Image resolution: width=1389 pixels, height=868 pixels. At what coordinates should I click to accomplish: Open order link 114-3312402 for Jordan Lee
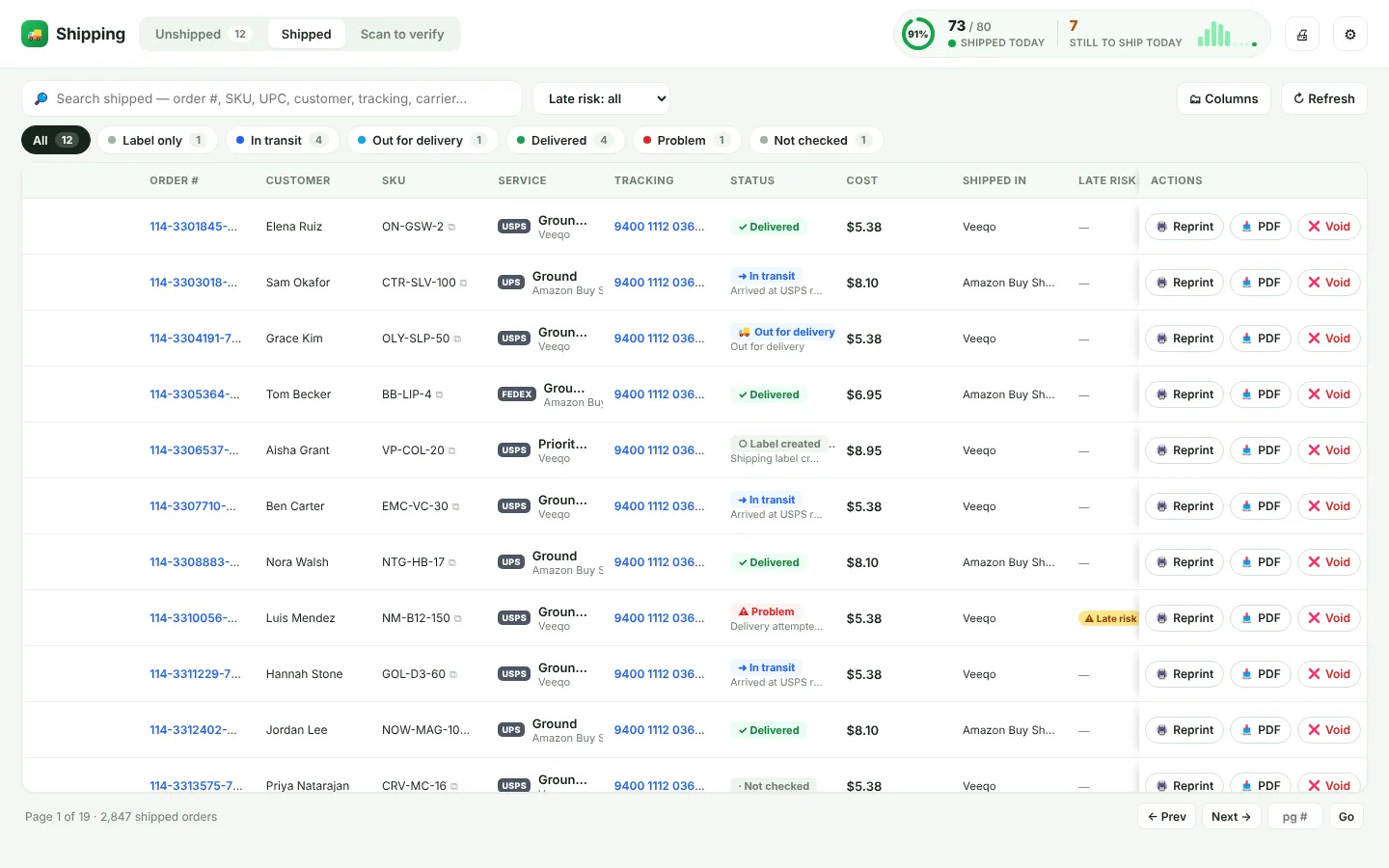pyautogui.click(x=194, y=730)
